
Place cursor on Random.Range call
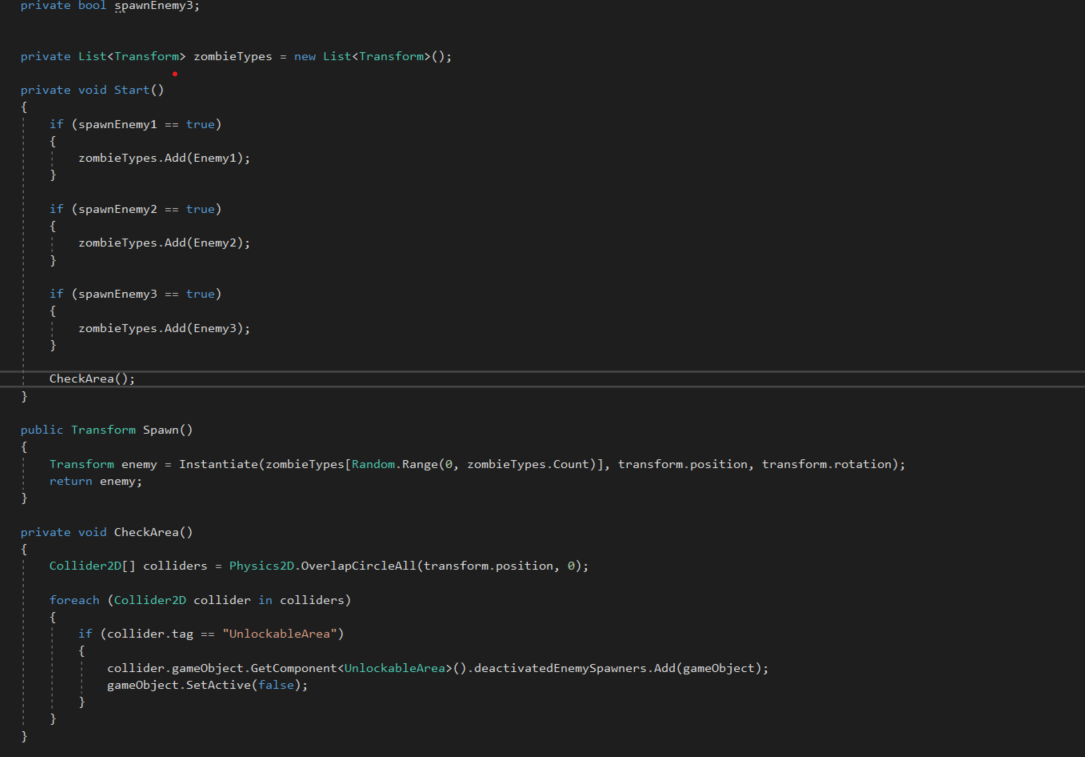(395, 464)
